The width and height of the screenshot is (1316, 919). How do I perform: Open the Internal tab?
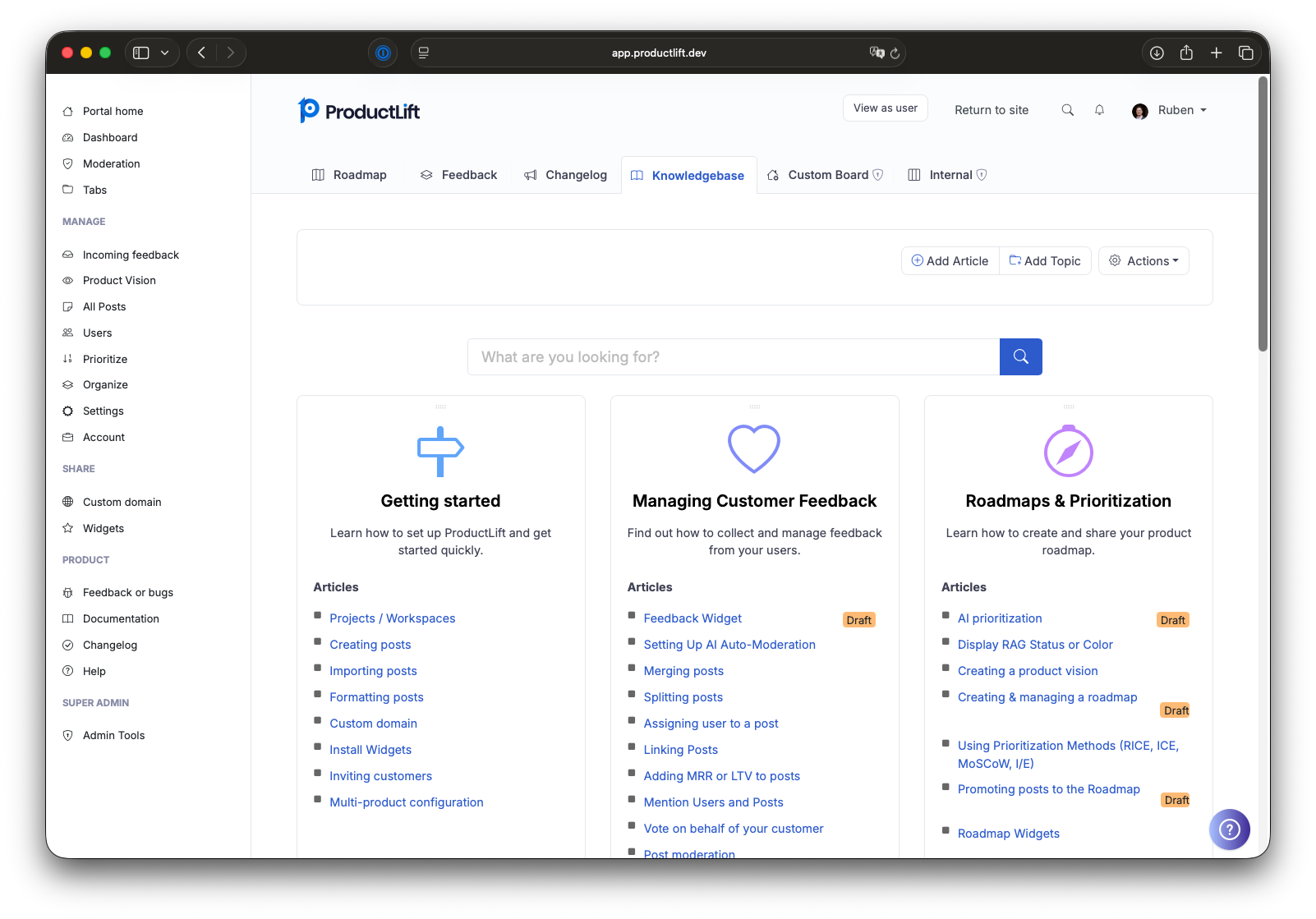(947, 175)
